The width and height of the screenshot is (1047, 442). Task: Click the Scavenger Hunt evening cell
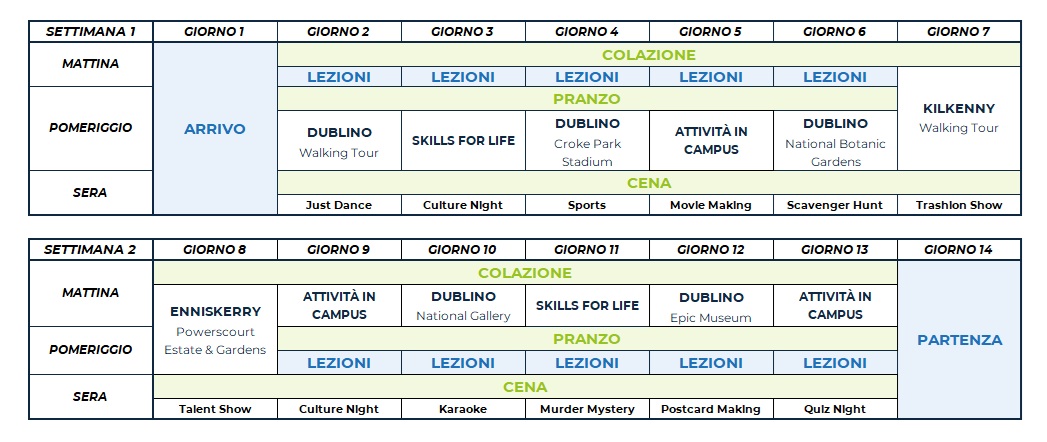(835, 205)
